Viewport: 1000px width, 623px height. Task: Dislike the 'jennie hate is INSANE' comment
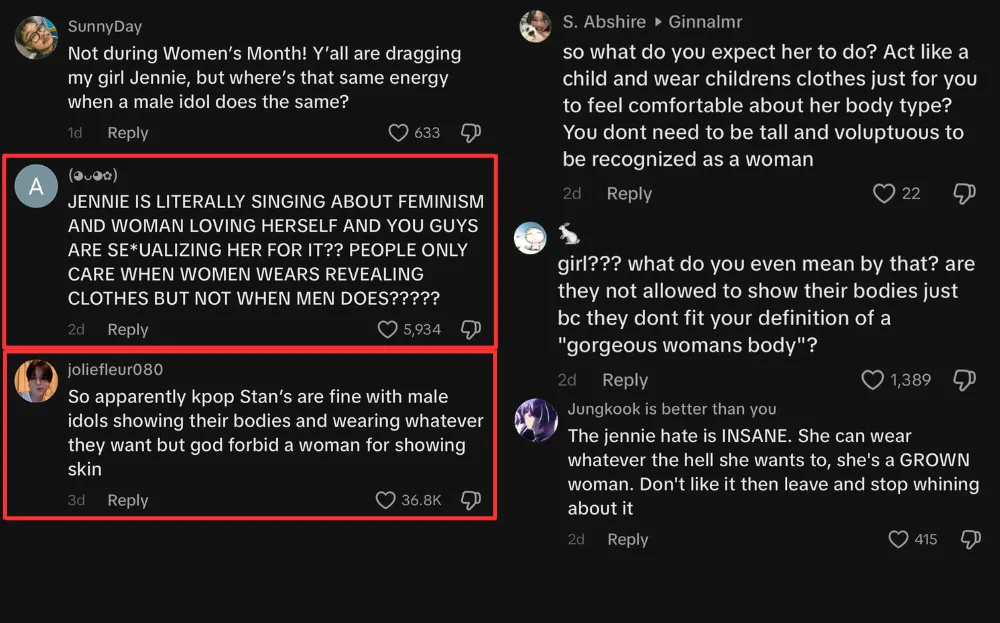(969, 539)
